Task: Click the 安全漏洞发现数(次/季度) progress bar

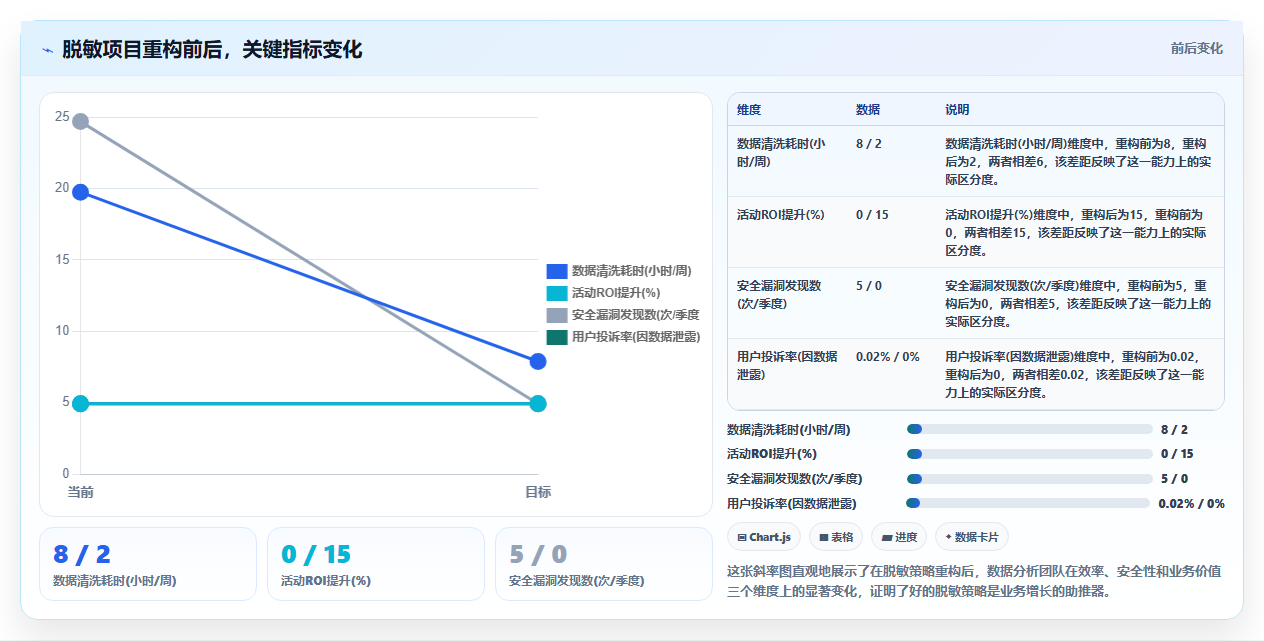Action: [1029, 478]
